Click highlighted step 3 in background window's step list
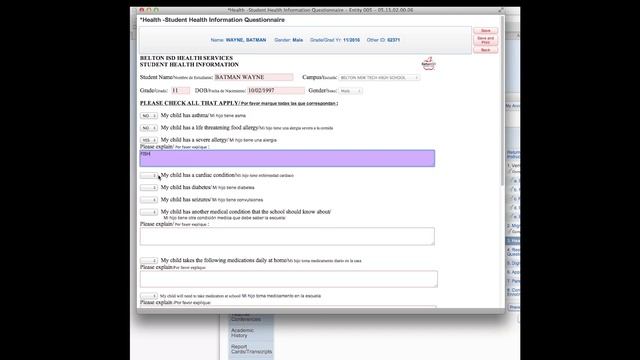The width and height of the screenshot is (640, 360). tap(513, 241)
